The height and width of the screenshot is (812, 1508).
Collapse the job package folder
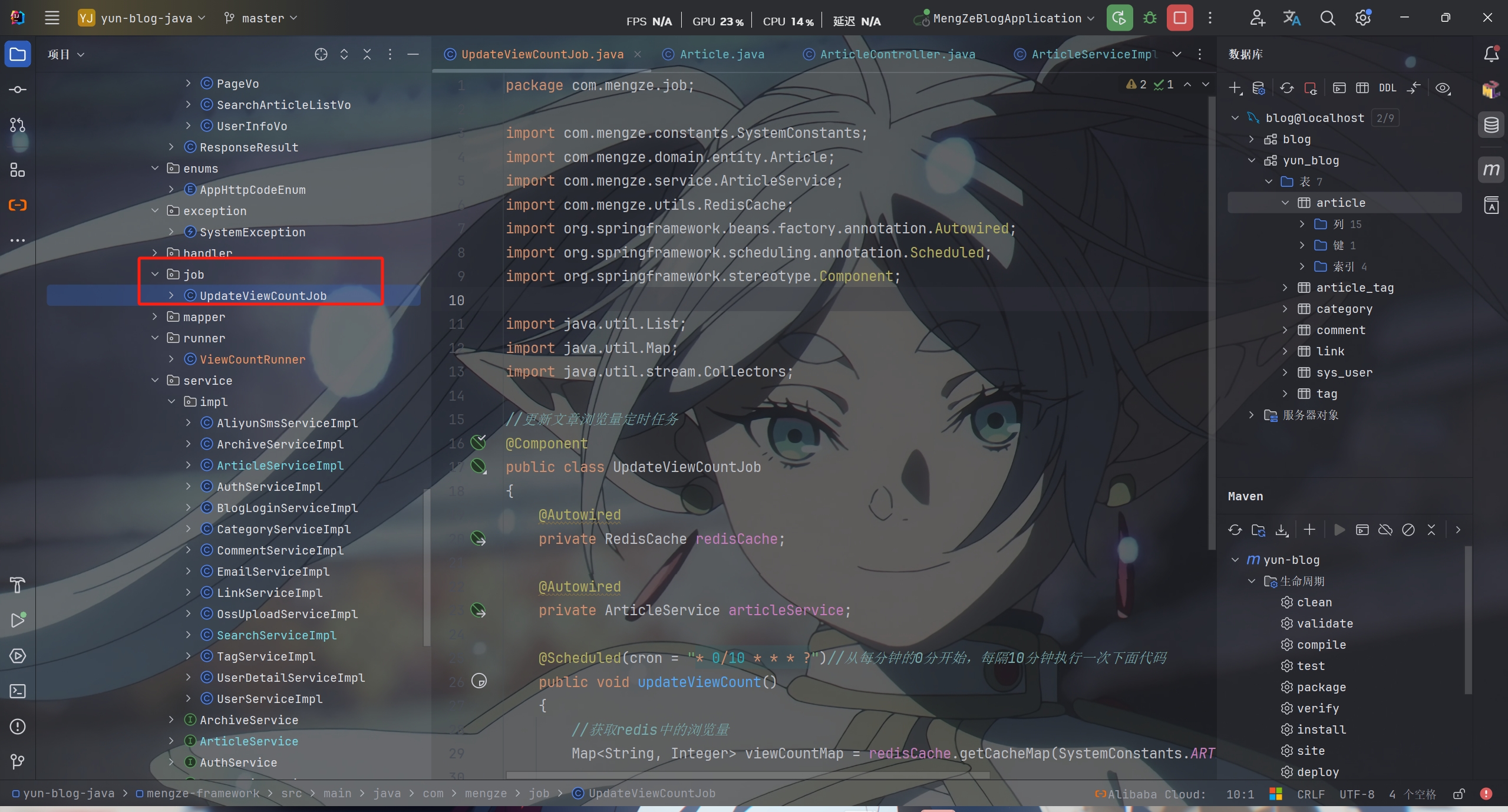coord(155,275)
